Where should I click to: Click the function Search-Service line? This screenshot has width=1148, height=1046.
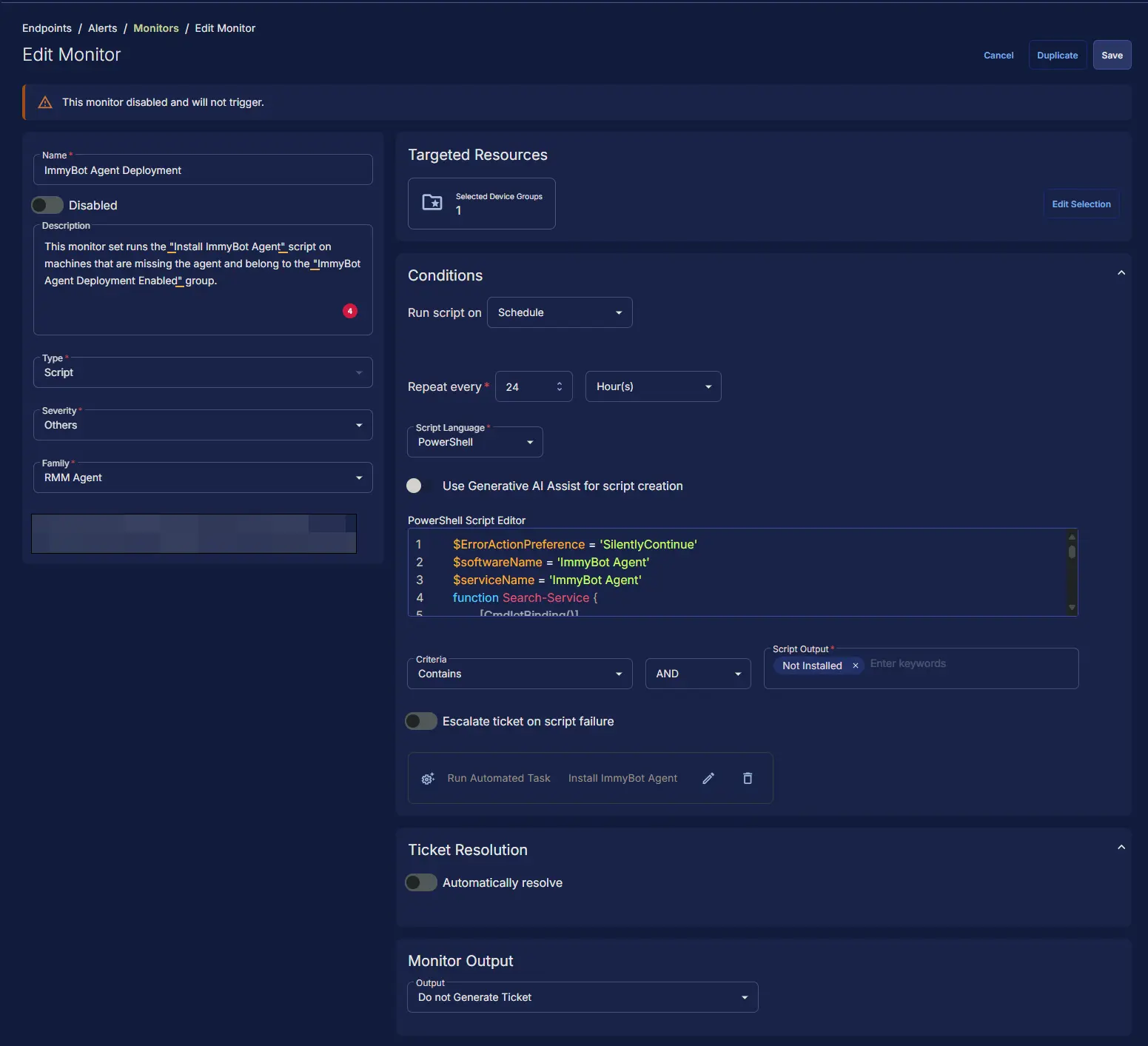525,597
